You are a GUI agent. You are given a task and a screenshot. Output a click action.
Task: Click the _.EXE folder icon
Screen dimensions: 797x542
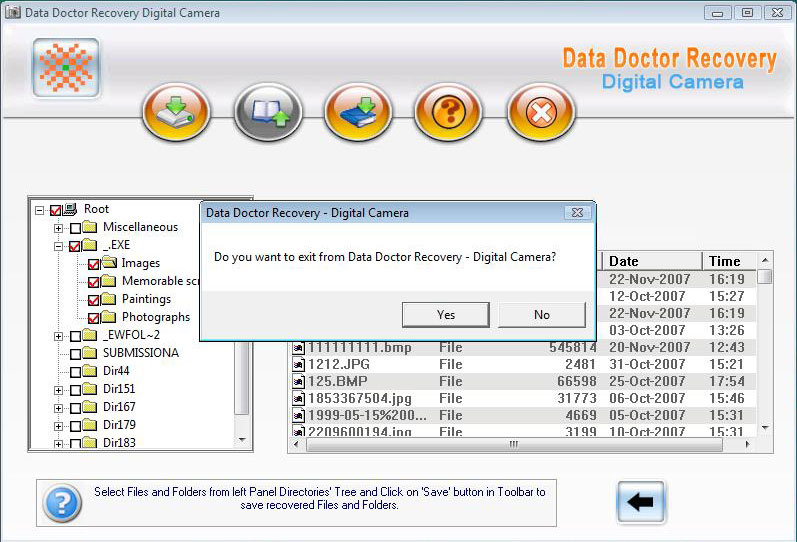click(x=90, y=245)
